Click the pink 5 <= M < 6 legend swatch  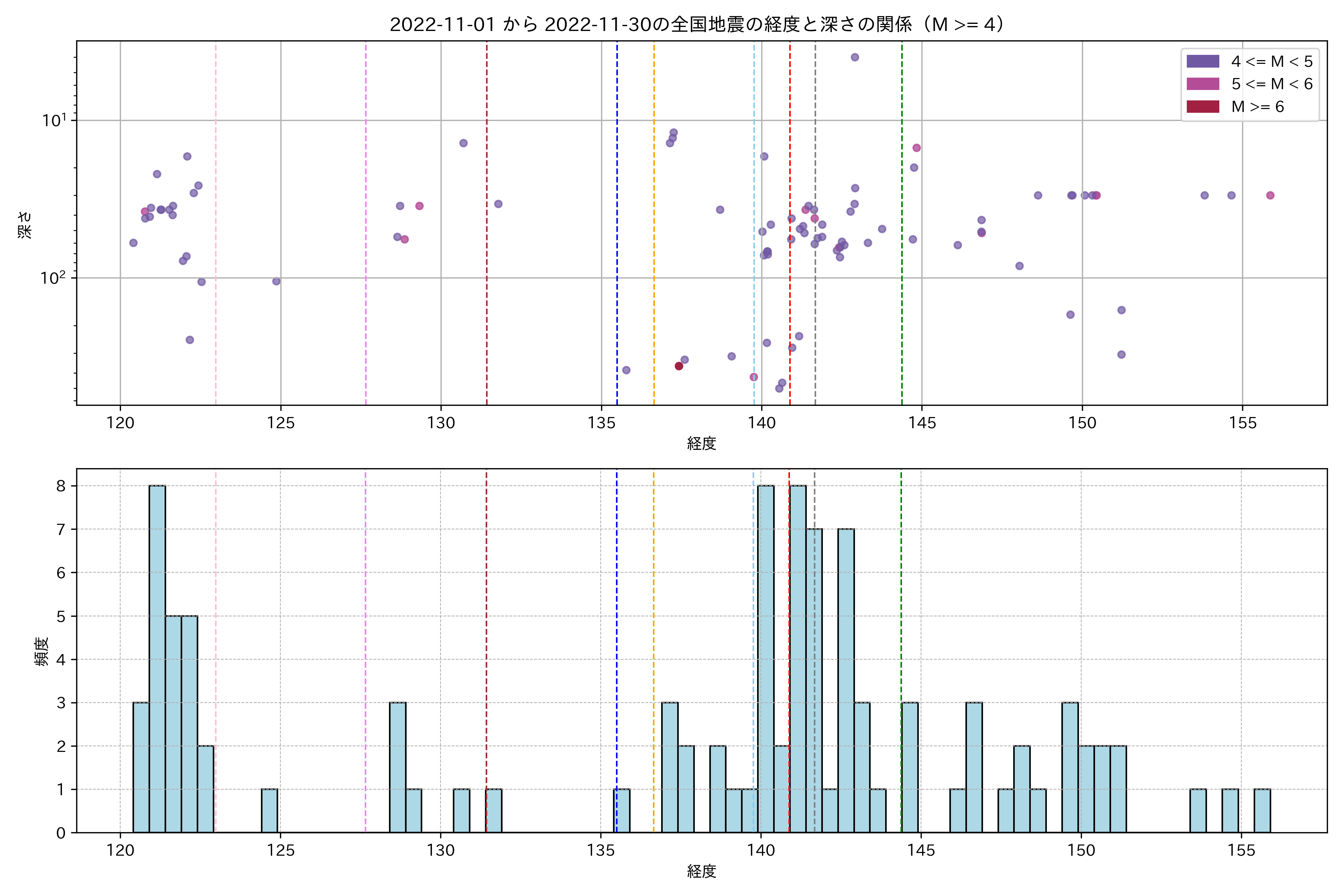[x=1203, y=84]
